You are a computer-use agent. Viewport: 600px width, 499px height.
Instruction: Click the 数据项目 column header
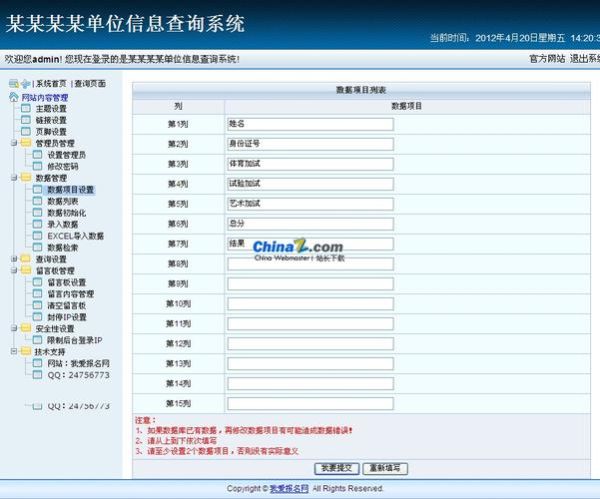click(406, 106)
